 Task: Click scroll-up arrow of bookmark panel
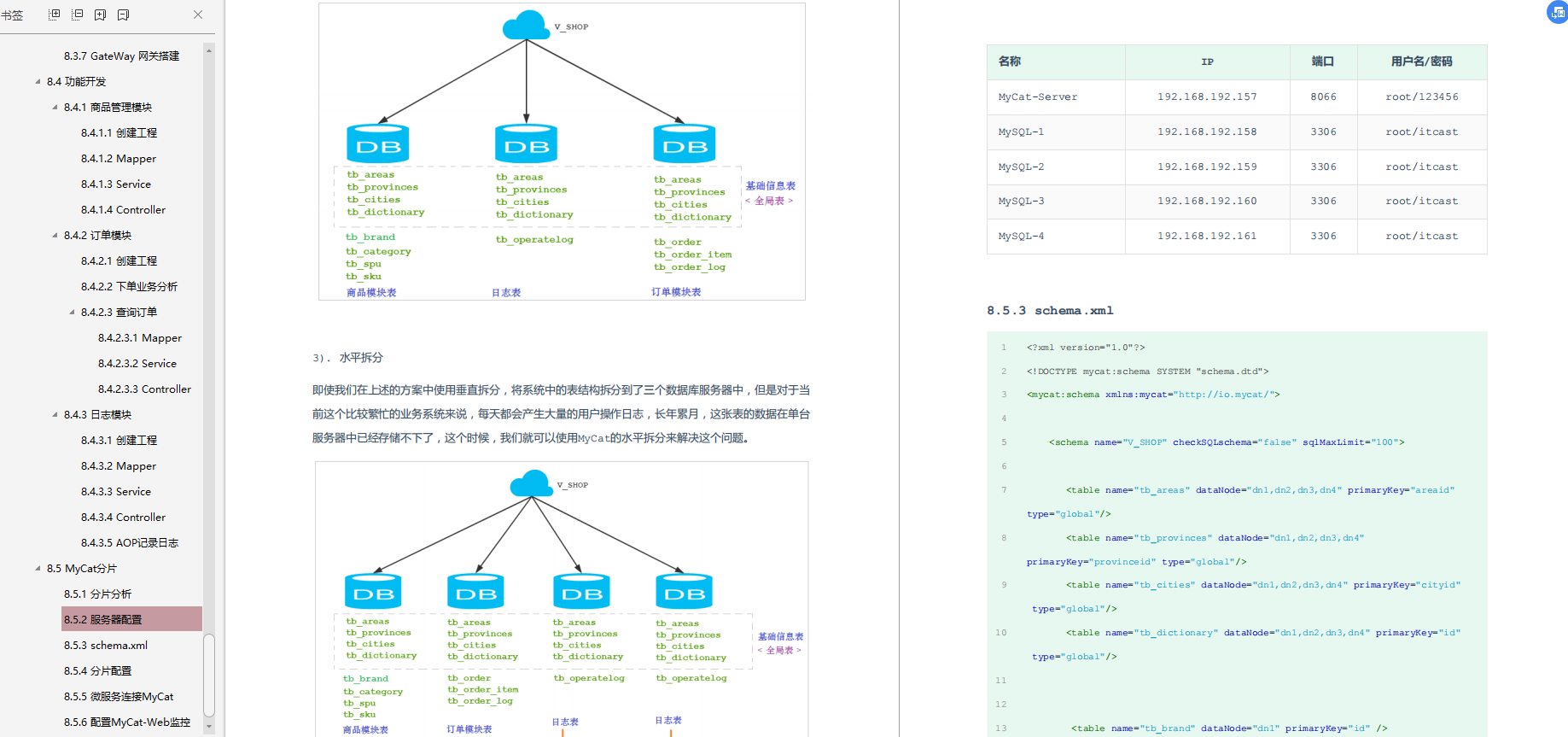(x=209, y=50)
